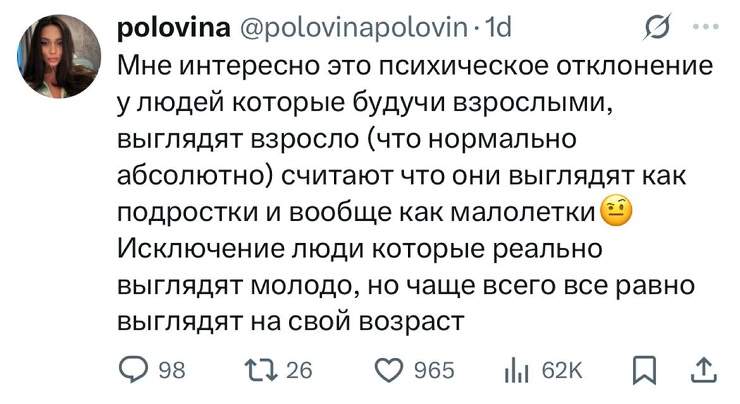This screenshot has height=404, width=740.
Task: Click the 1d timestamp
Action: point(498,27)
